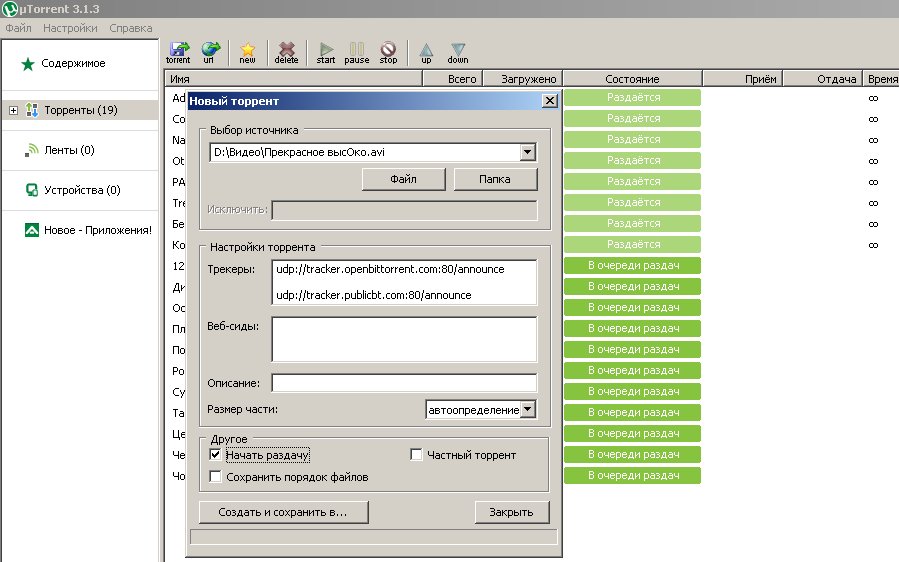
Task: Click Создать и сохранить в... button
Action: click(283, 512)
